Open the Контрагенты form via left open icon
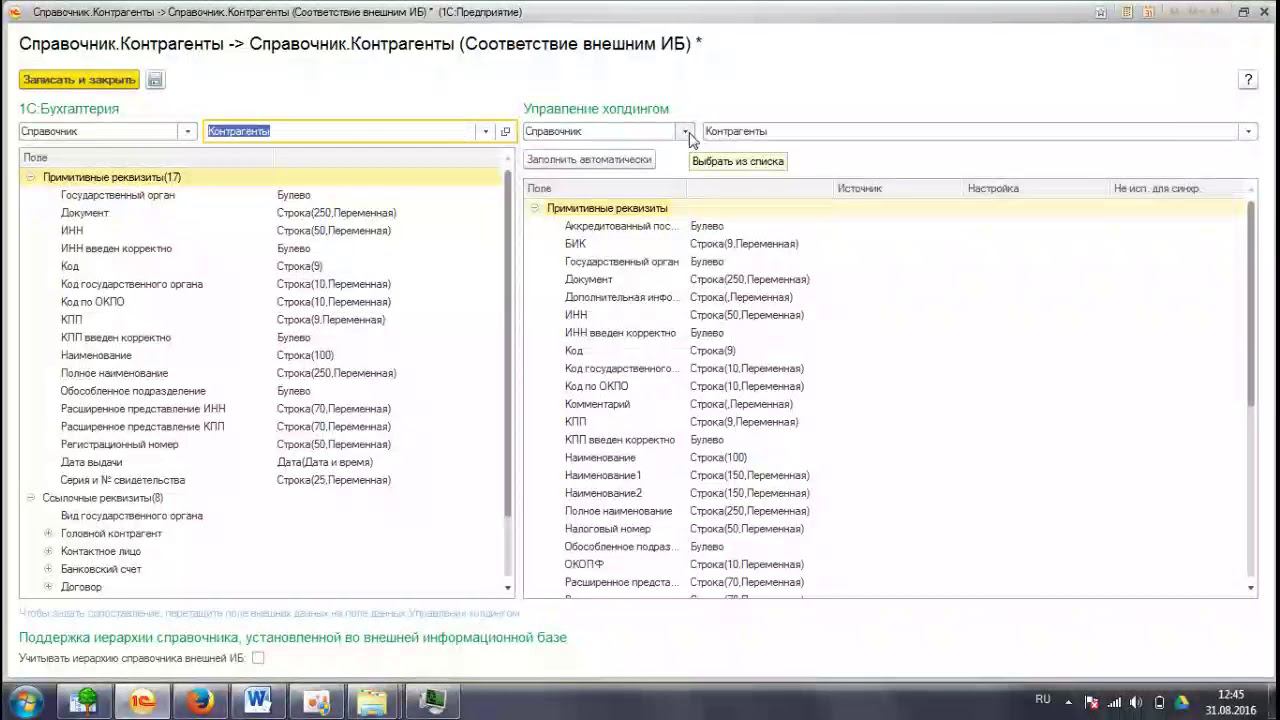This screenshot has height=720, width=1280. [x=505, y=131]
